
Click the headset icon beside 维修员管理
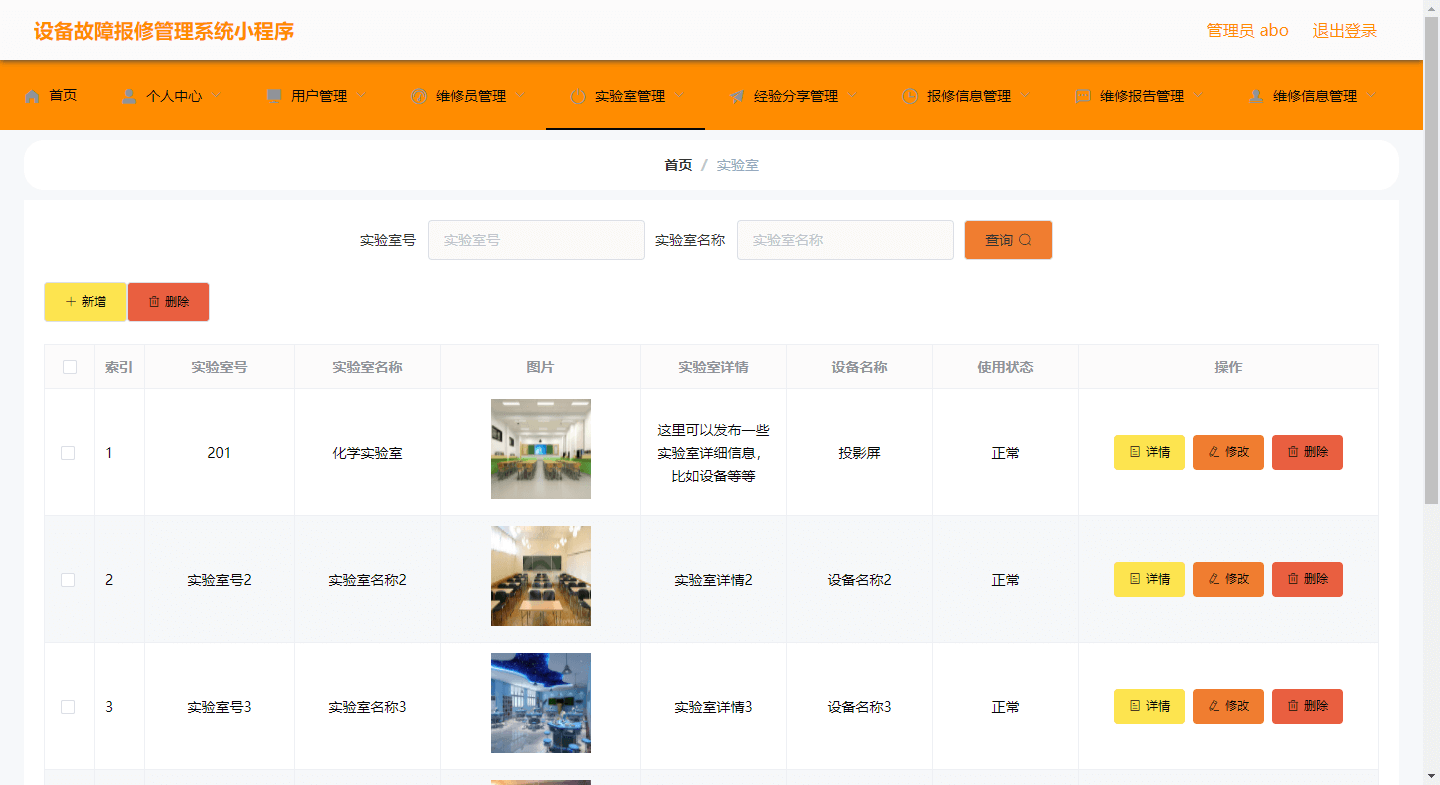click(x=419, y=96)
